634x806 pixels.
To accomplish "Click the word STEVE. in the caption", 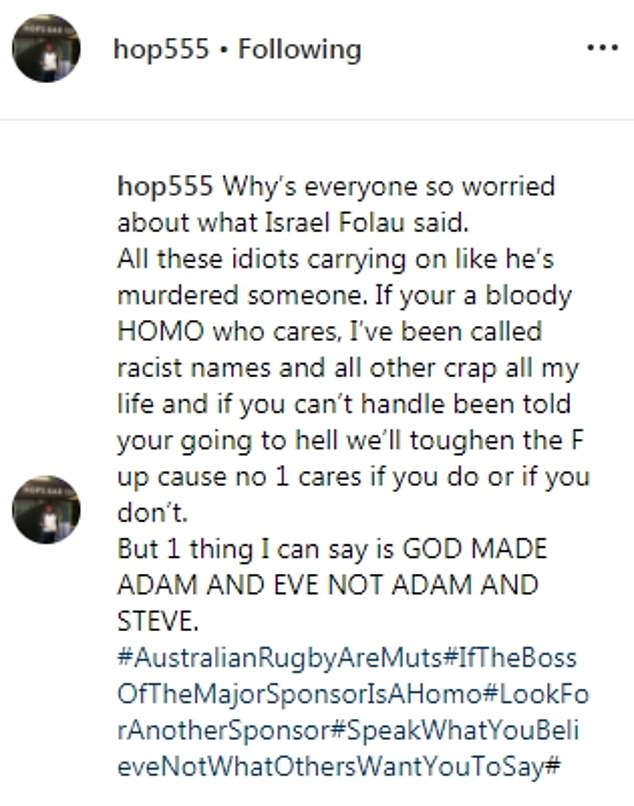I will [158, 621].
